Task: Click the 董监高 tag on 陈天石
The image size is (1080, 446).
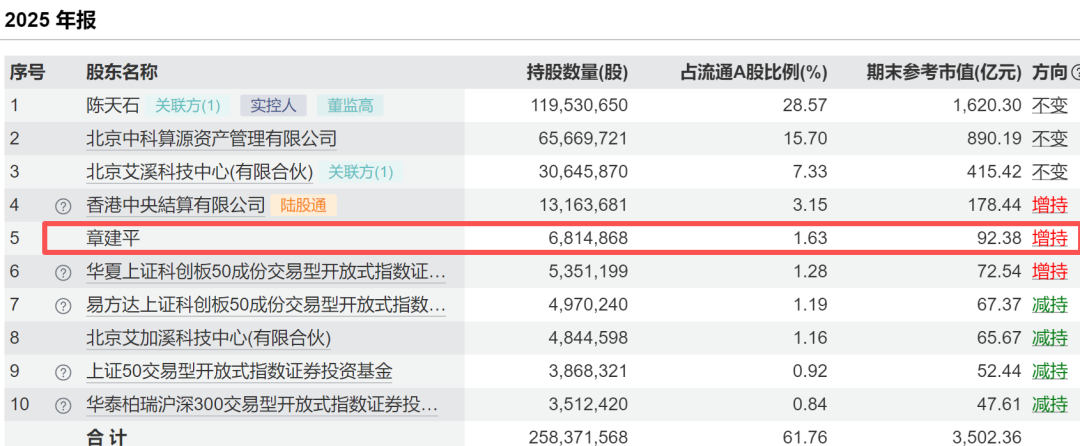Action: 350,105
